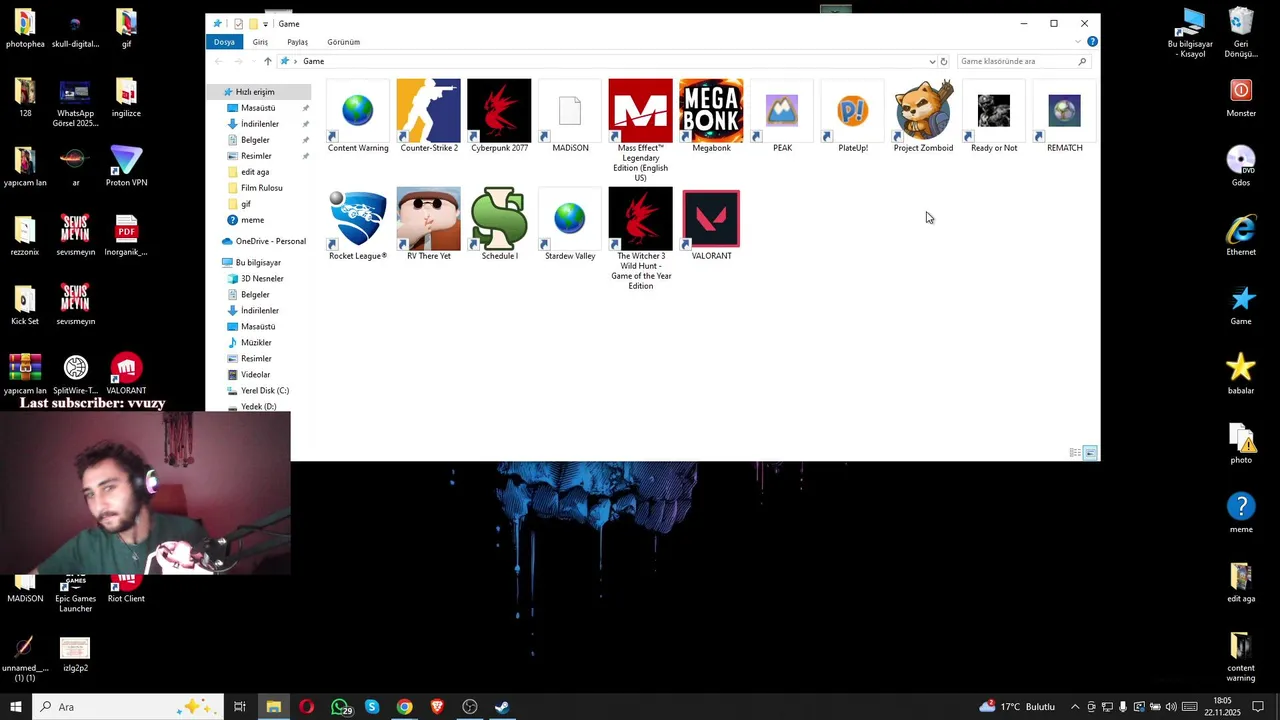Open the address bar history dropdown
This screenshot has height=720, width=1280.
point(932,61)
